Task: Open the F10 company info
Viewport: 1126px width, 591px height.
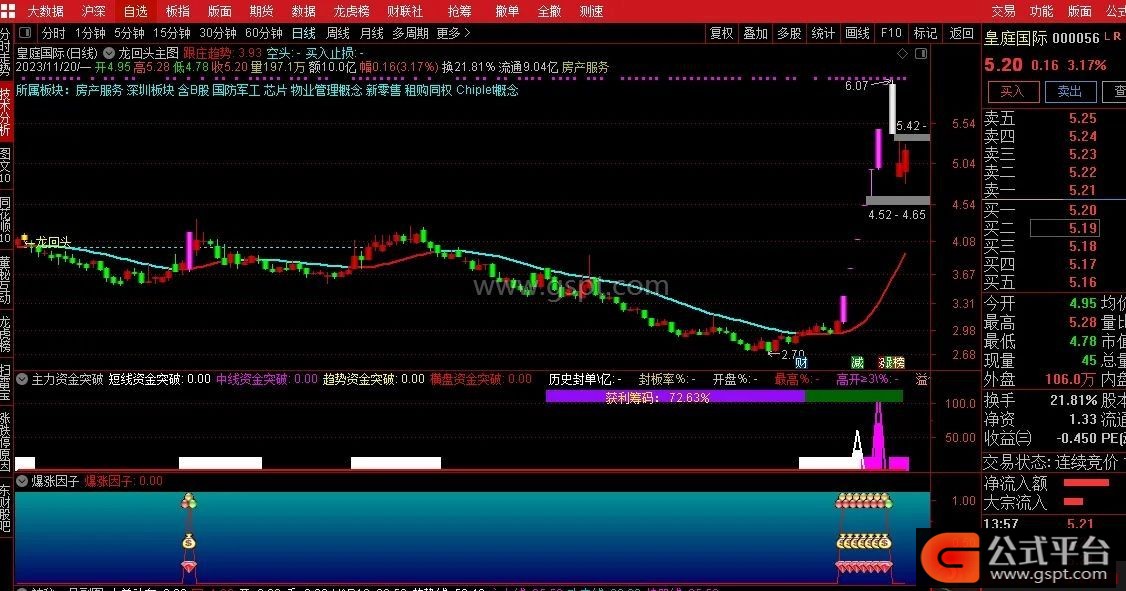Action: pyautogui.click(x=891, y=33)
